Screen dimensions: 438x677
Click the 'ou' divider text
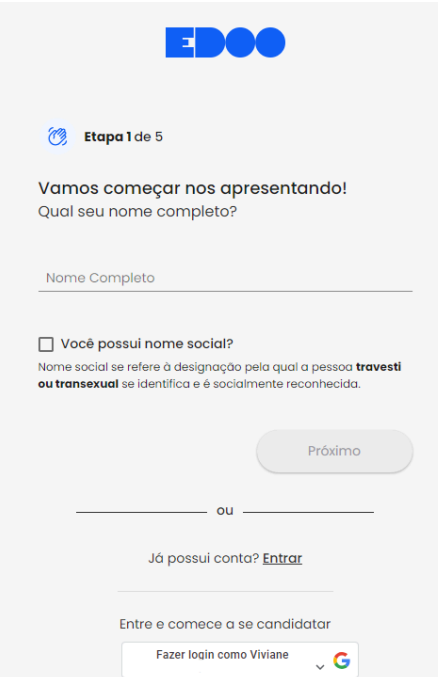pos(225,511)
